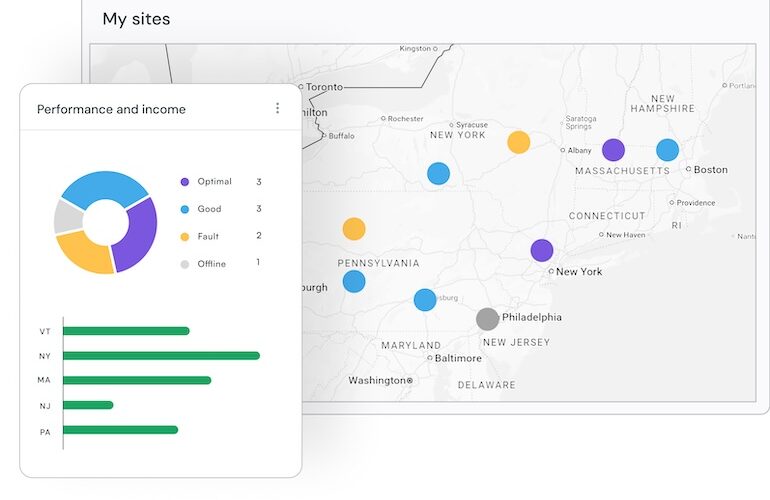Click the blue site marker below Syracuse
770x500 pixels.
click(x=439, y=173)
